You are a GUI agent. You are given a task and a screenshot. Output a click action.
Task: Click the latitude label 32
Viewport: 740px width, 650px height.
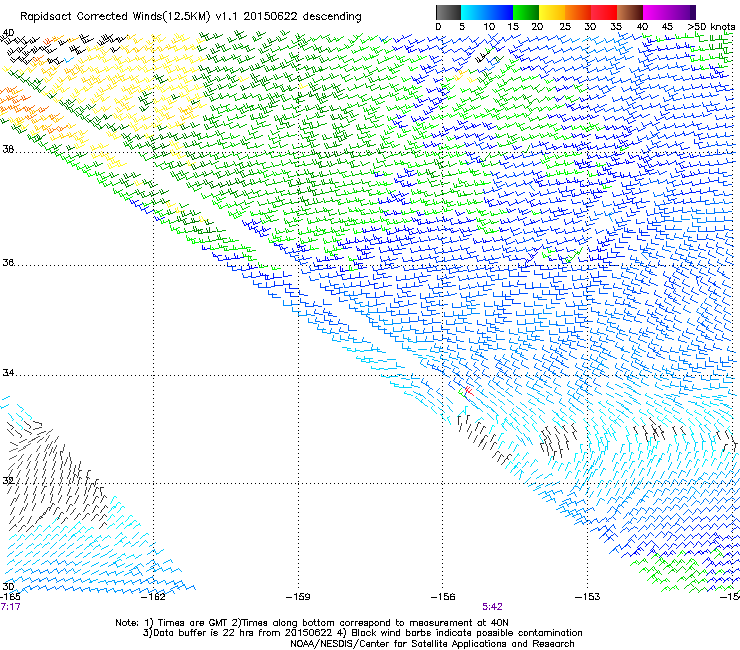[8, 481]
